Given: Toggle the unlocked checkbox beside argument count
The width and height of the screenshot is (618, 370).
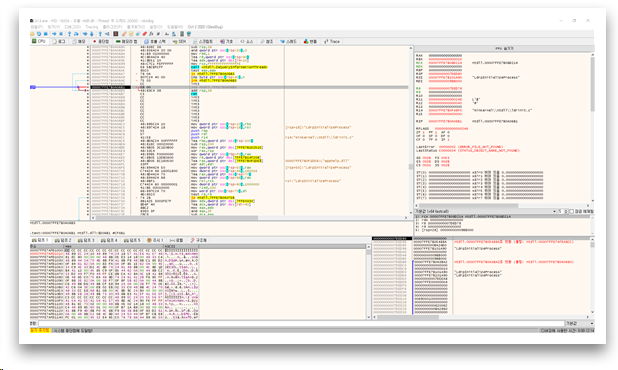Looking at the screenshot, I should 571,212.
